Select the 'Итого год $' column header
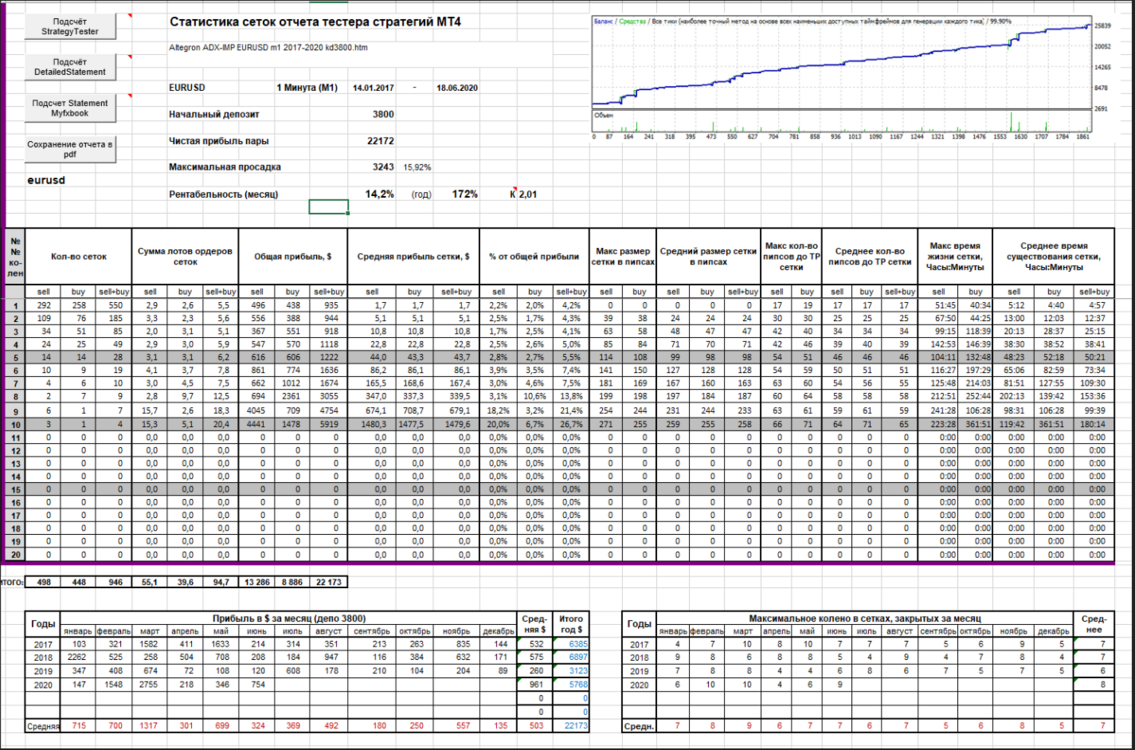This screenshot has width=1135, height=750. pos(571,624)
